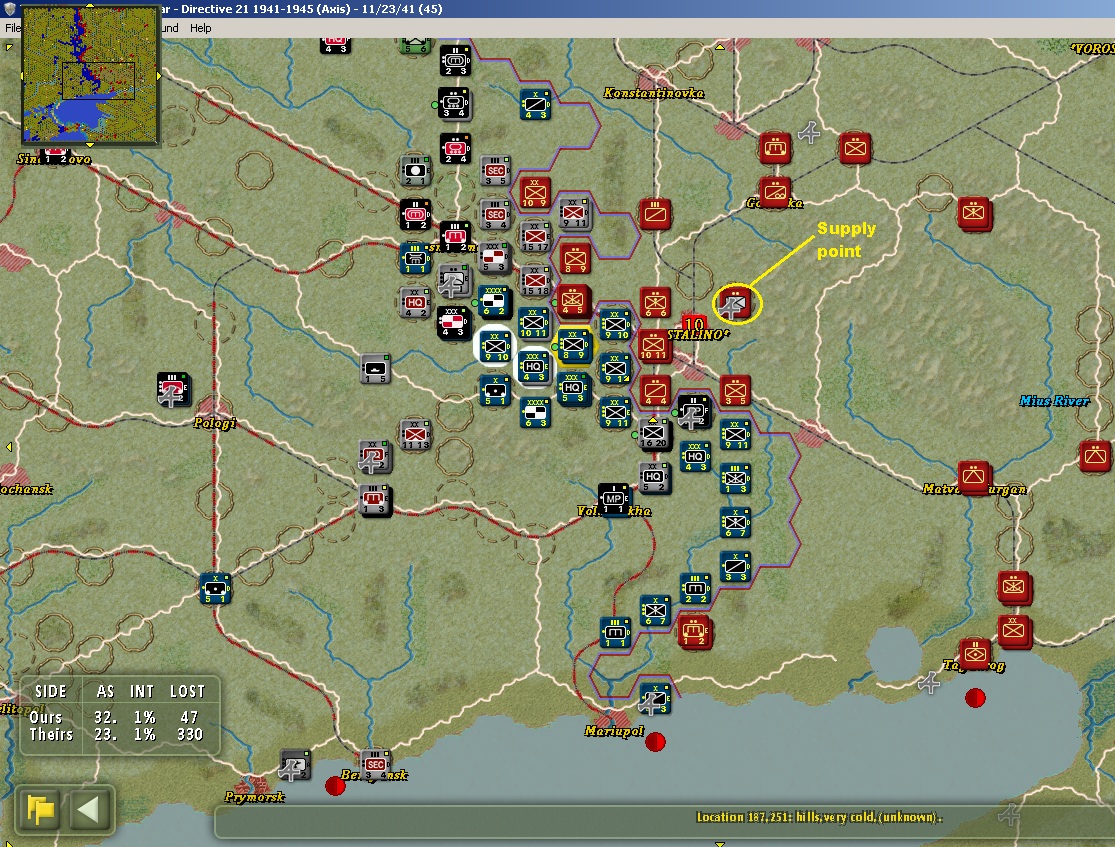Select the red Soviet unit valued 8 9
Viewport: 1115px width, 847px height.
click(x=575, y=259)
